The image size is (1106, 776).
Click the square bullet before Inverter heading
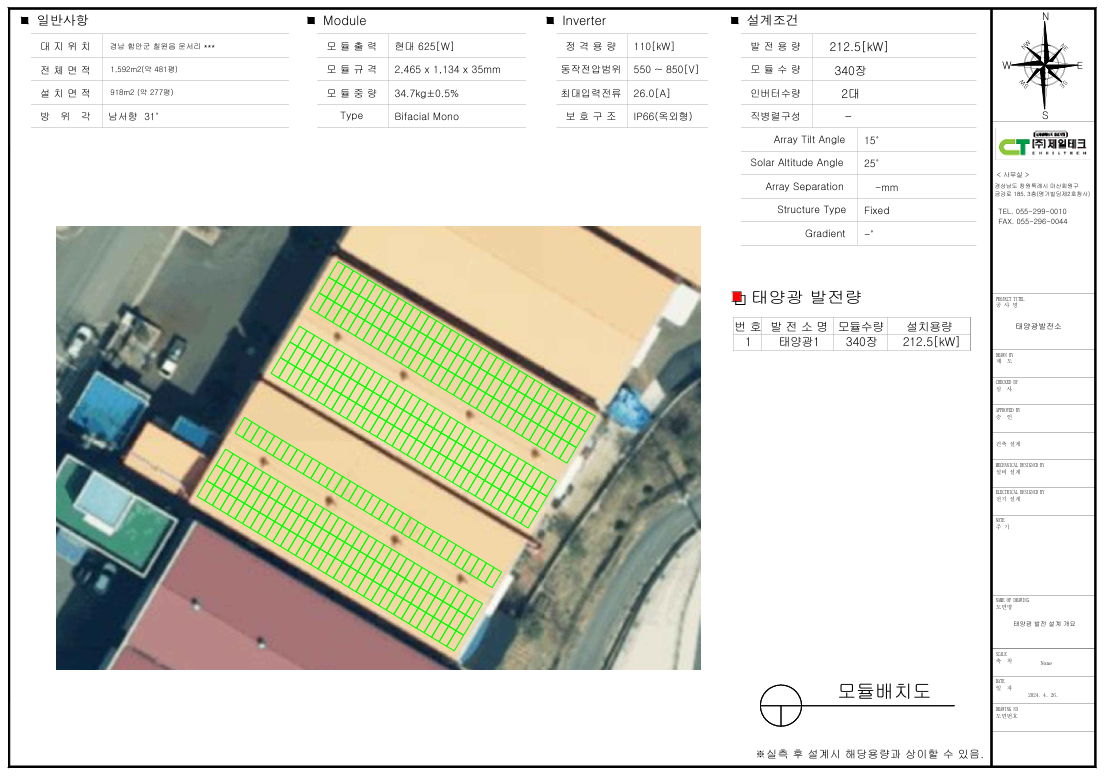click(x=550, y=21)
